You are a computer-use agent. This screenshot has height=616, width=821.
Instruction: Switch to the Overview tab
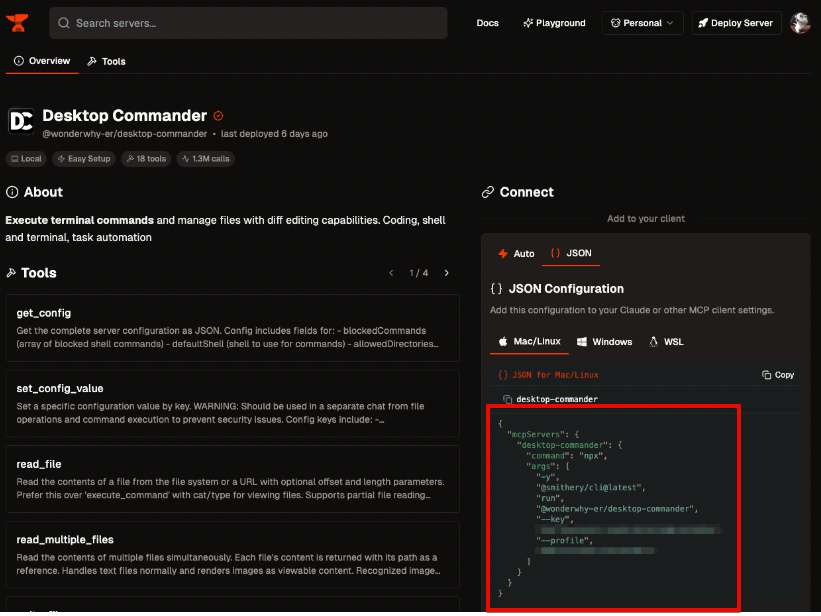[42, 61]
